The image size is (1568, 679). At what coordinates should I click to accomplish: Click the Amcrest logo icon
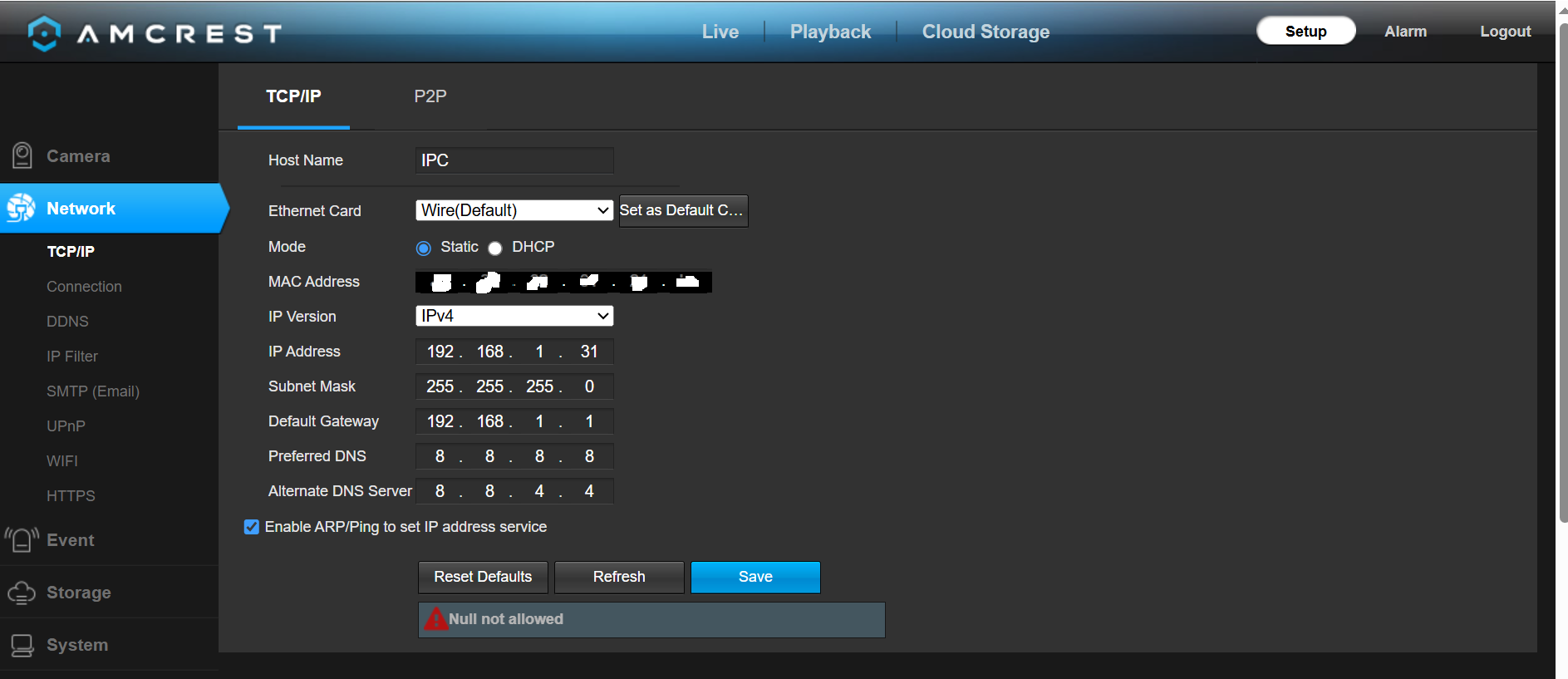click(43, 33)
